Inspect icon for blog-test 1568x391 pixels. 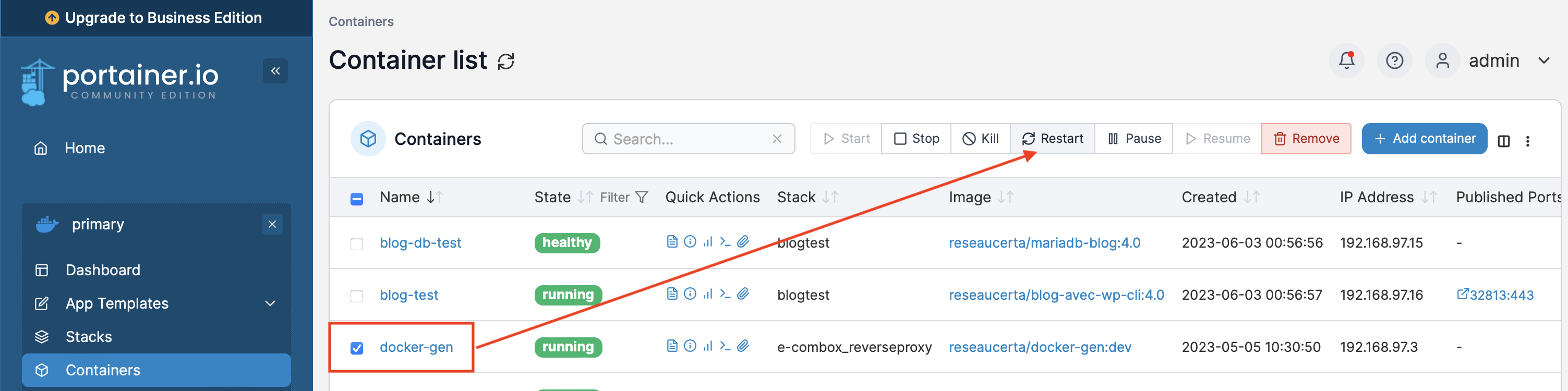(x=690, y=295)
